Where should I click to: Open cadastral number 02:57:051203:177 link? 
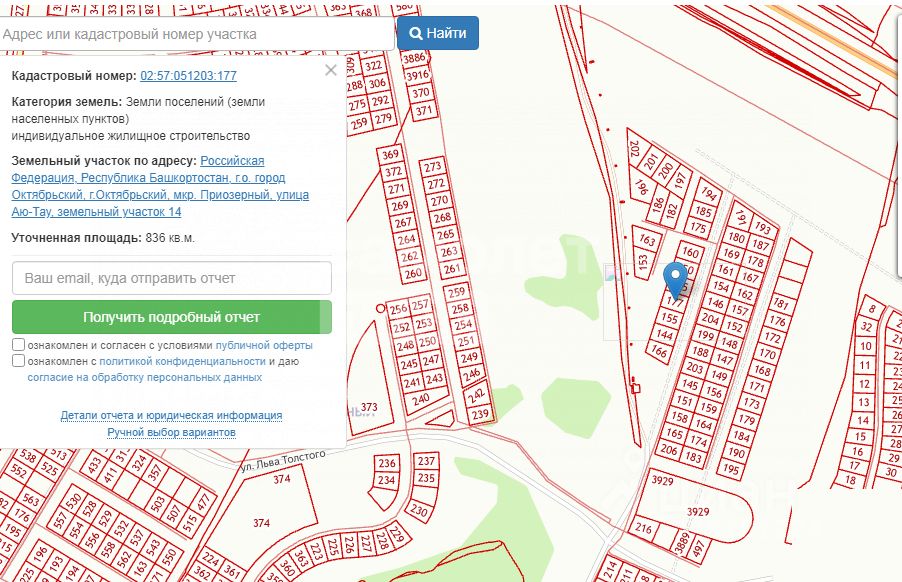(188, 76)
